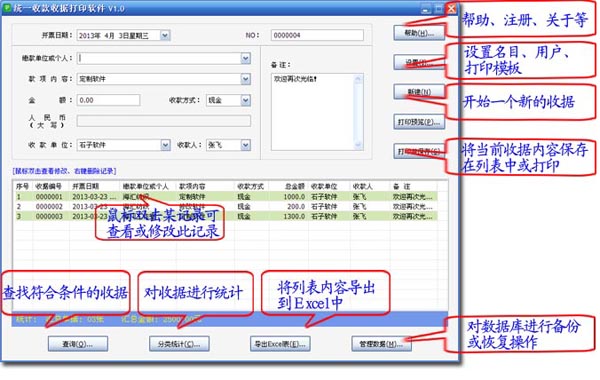This screenshot has height=380, width=600.
Task: Open 管理数据(M) manage data button
Action: [381, 344]
